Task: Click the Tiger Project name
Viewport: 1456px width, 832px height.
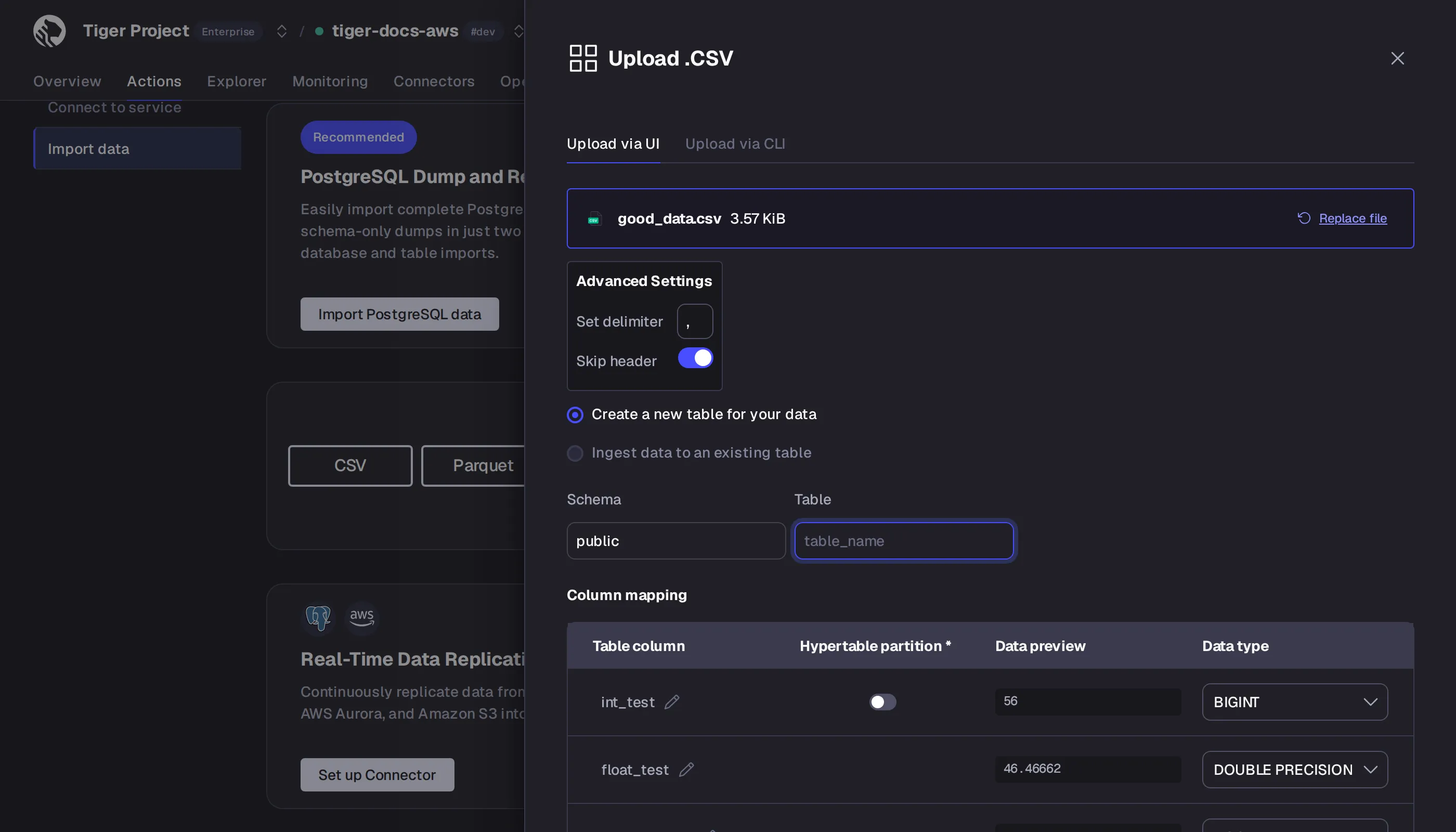Action: point(136,31)
